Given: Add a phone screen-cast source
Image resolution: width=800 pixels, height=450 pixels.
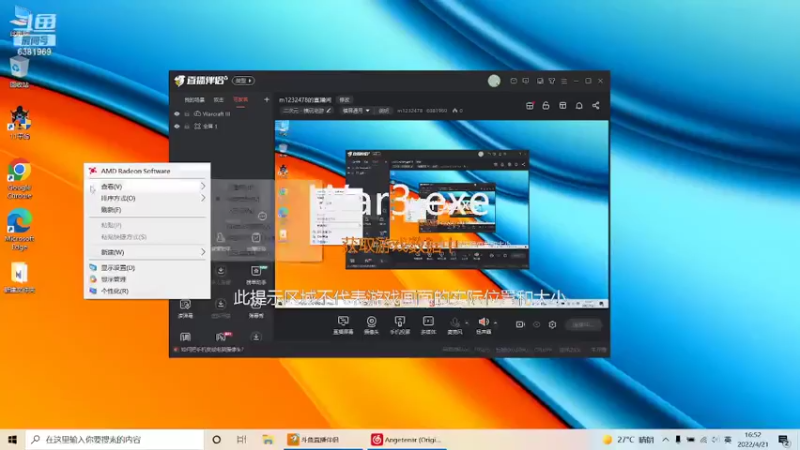Looking at the screenshot, I should pyautogui.click(x=400, y=324).
